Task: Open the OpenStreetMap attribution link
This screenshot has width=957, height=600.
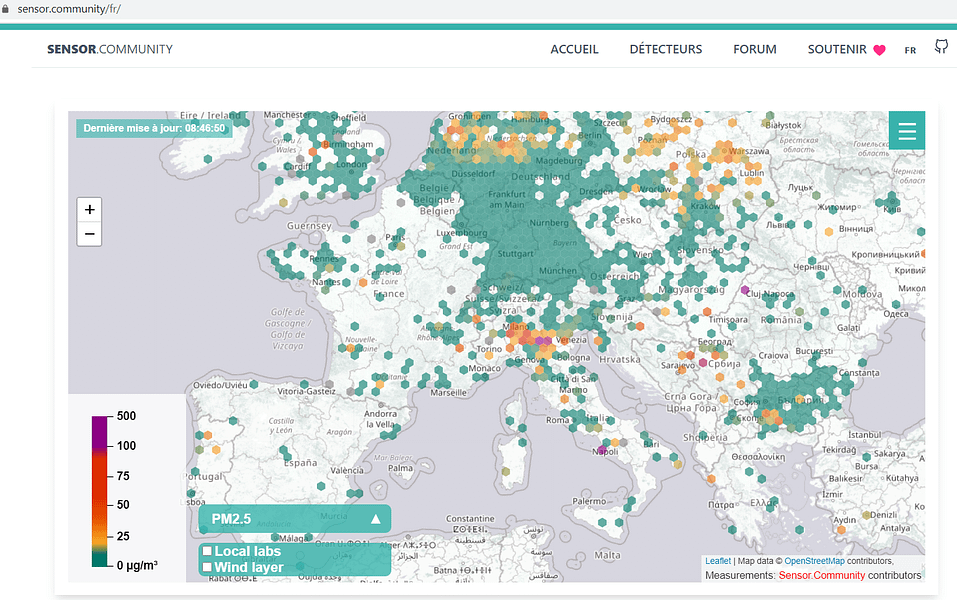Action: 814,561
